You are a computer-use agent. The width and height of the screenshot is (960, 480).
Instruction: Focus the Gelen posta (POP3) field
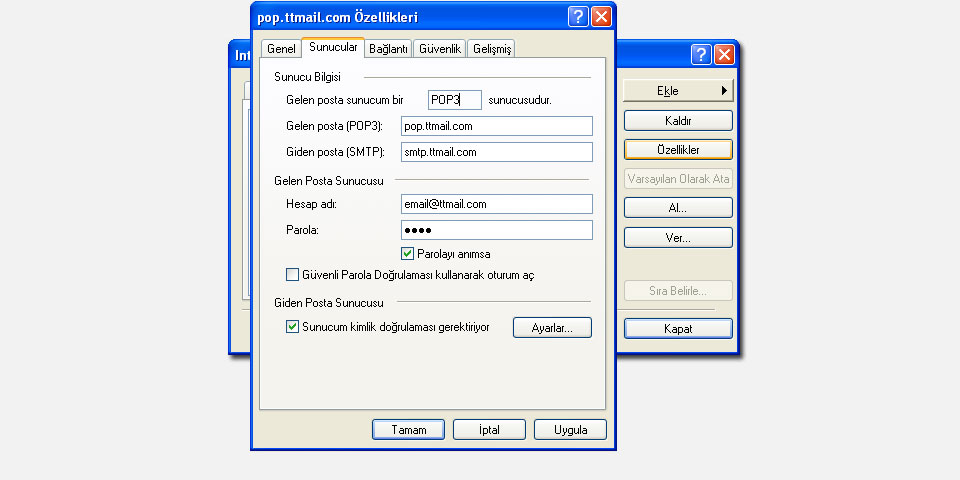coord(497,126)
